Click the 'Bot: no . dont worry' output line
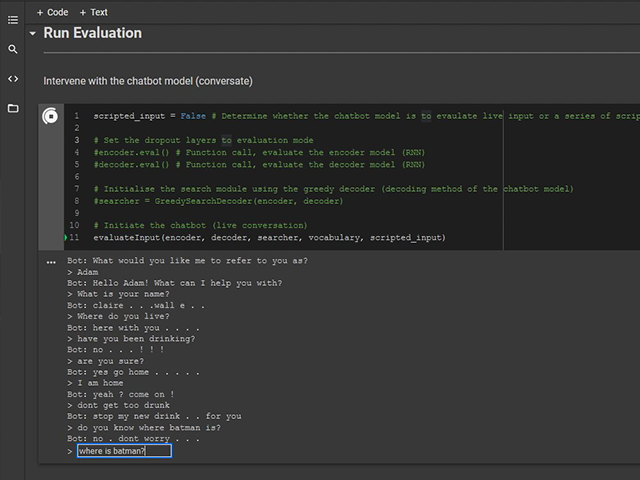Viewport: 640px width, 480px height. click(x=133, y=439)
